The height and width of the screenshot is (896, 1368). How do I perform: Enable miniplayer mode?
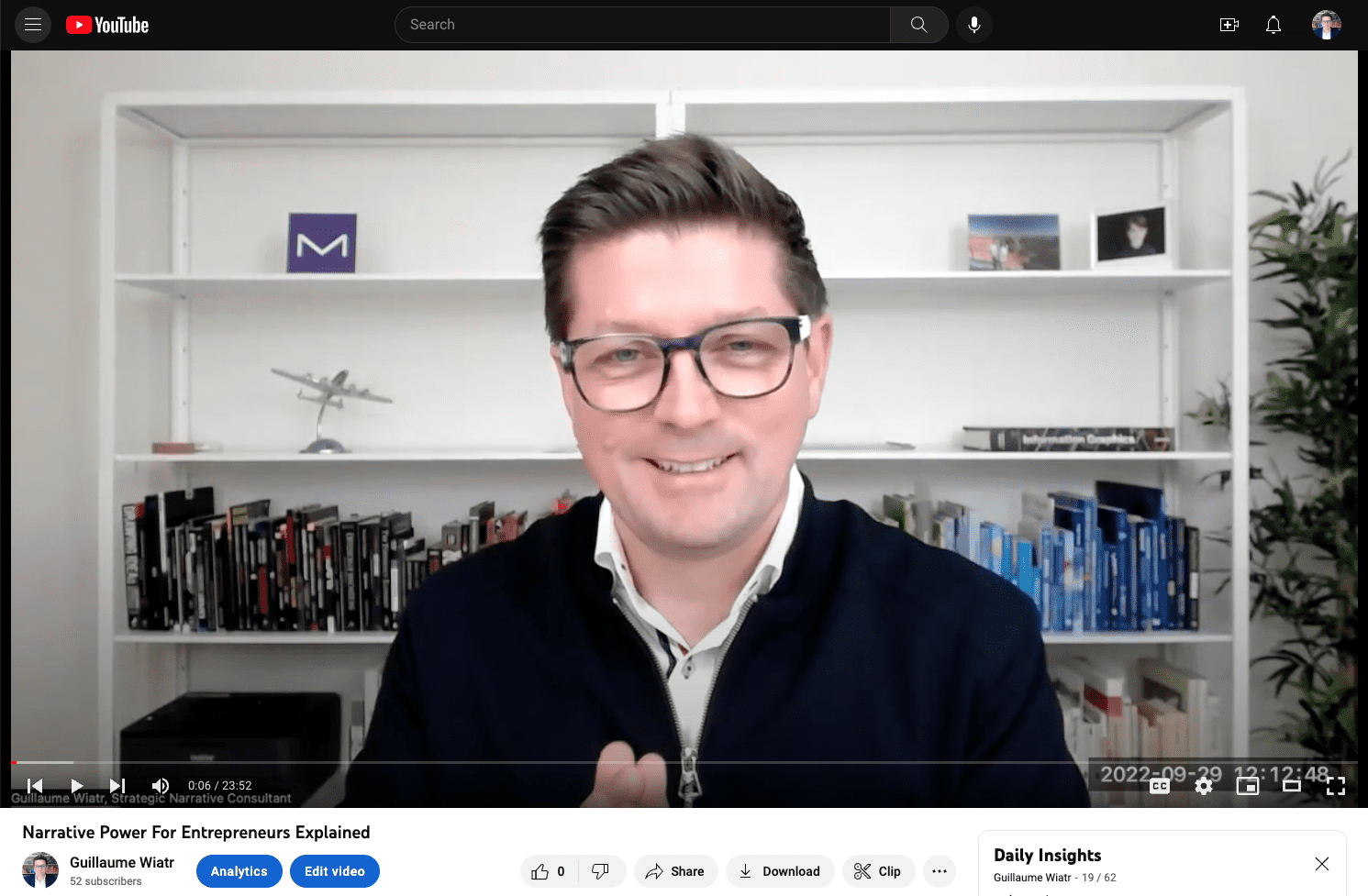point(1248,785)
